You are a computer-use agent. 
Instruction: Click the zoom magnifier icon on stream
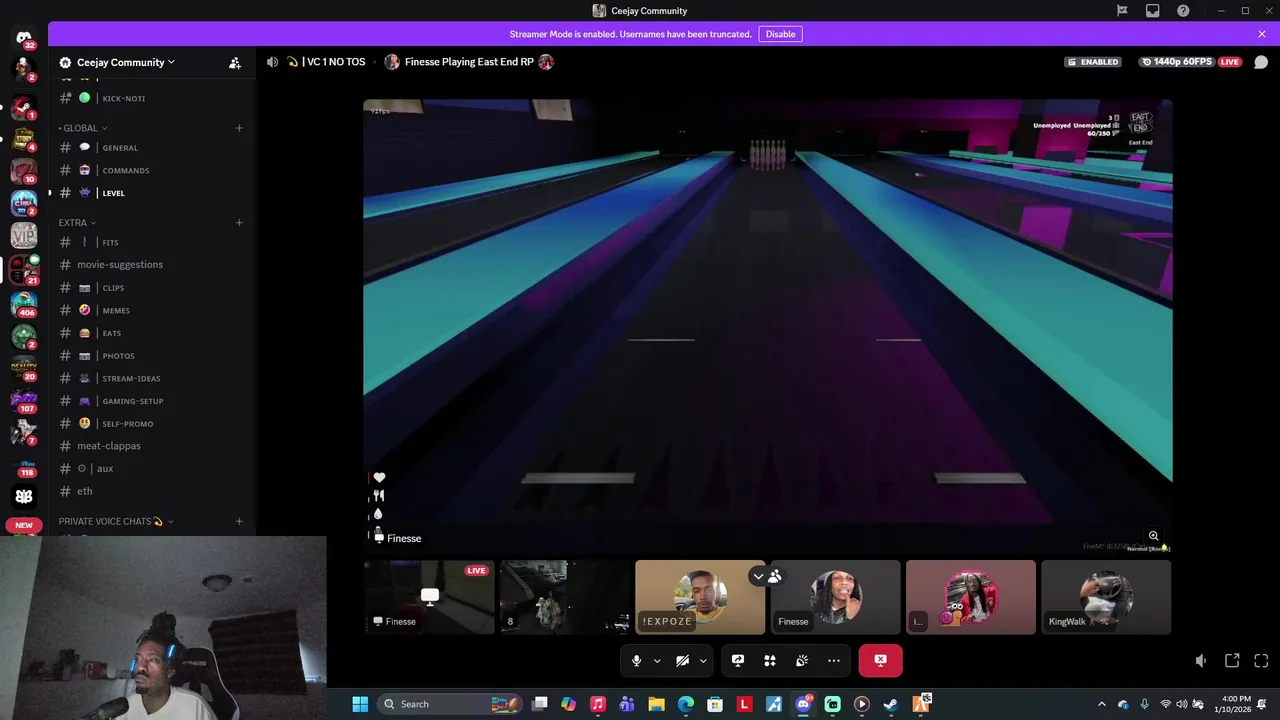[x=1153, y=536]
